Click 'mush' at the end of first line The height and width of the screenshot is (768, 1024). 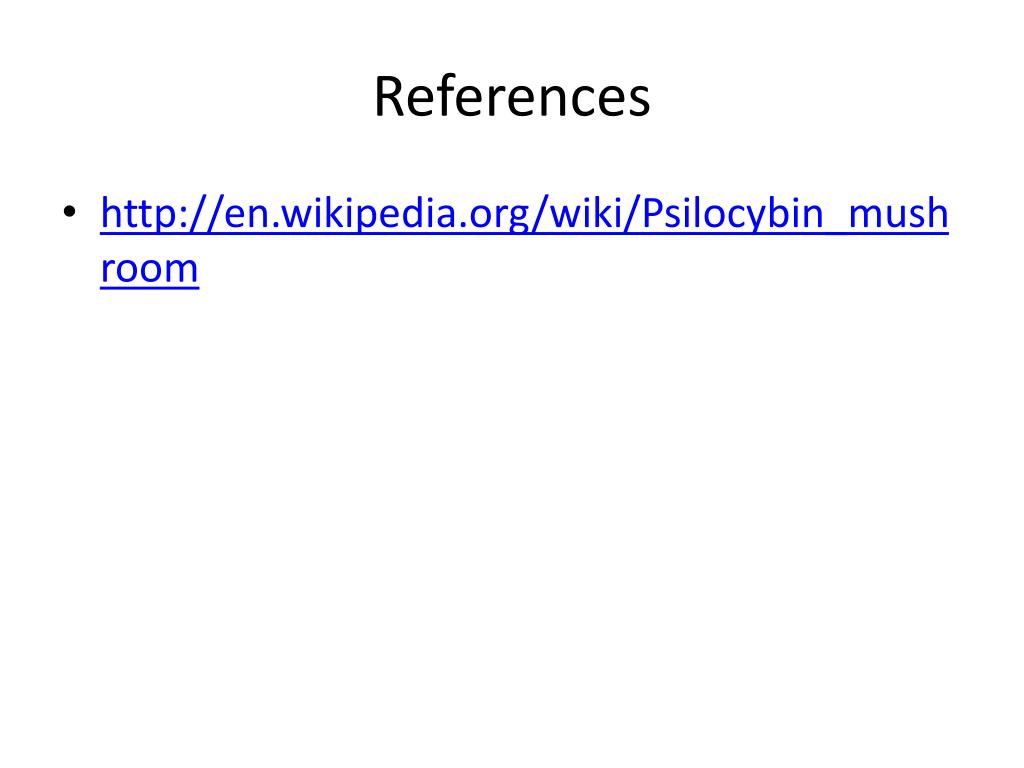point(898,214)
